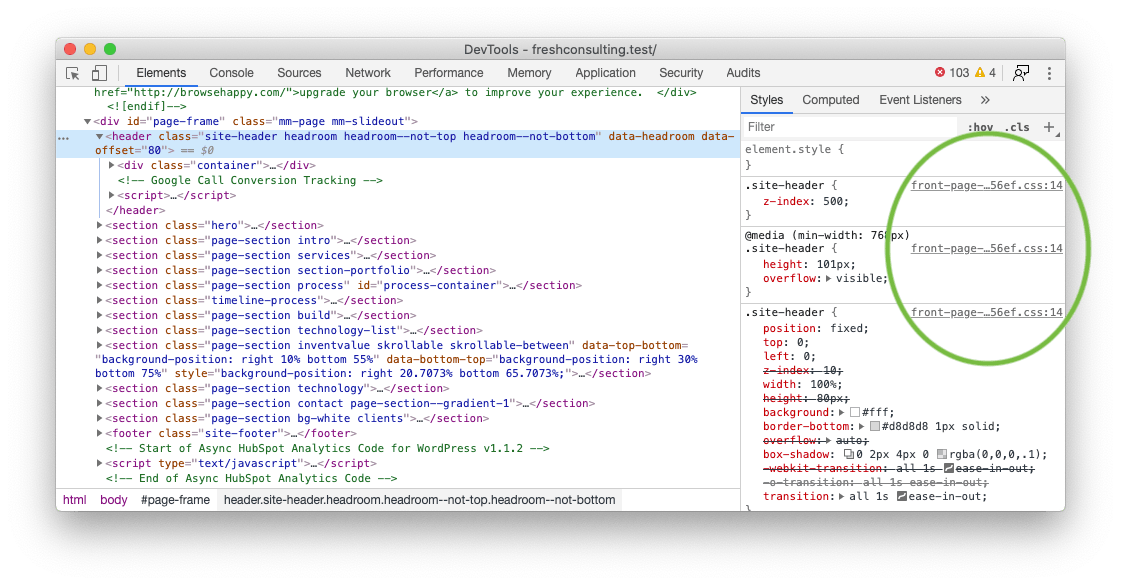Click the z-index: 500 declaration
The image size is (1121, 585).
coord(806,202)
